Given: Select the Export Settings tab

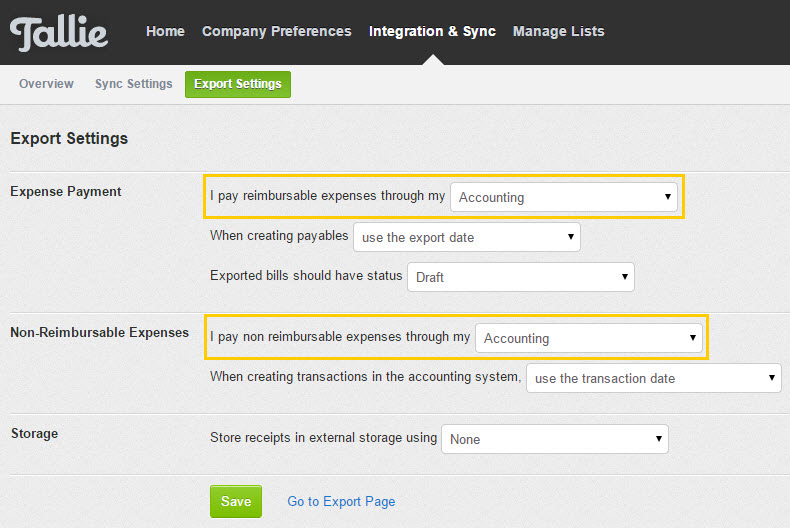Looking at the screenshot, I should pos(238,84).
